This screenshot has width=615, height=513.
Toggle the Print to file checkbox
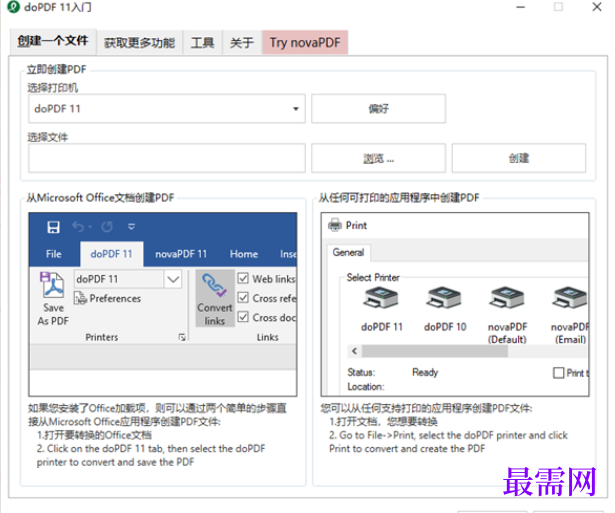pos(559,373)
